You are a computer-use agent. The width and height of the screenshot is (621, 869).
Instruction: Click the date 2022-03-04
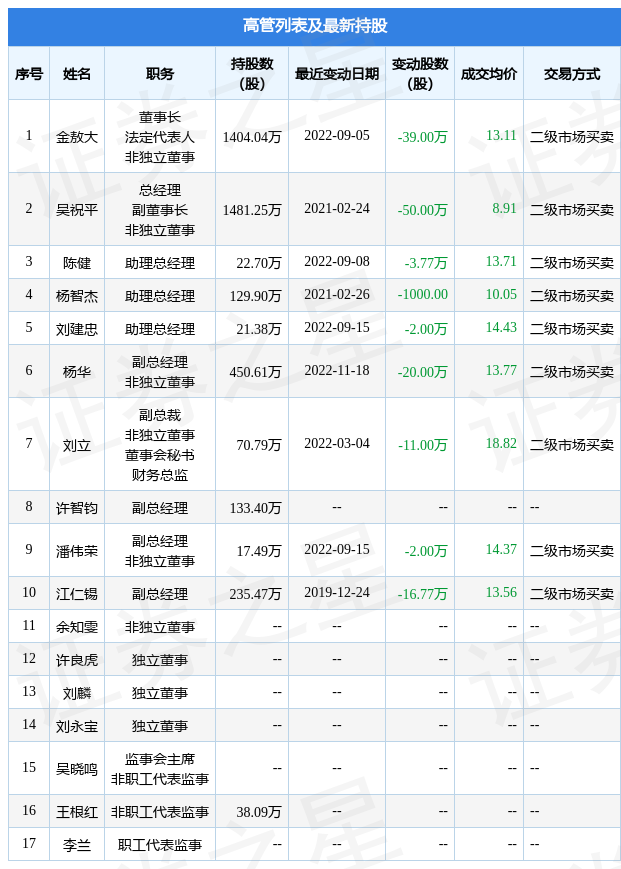point(337,443)
